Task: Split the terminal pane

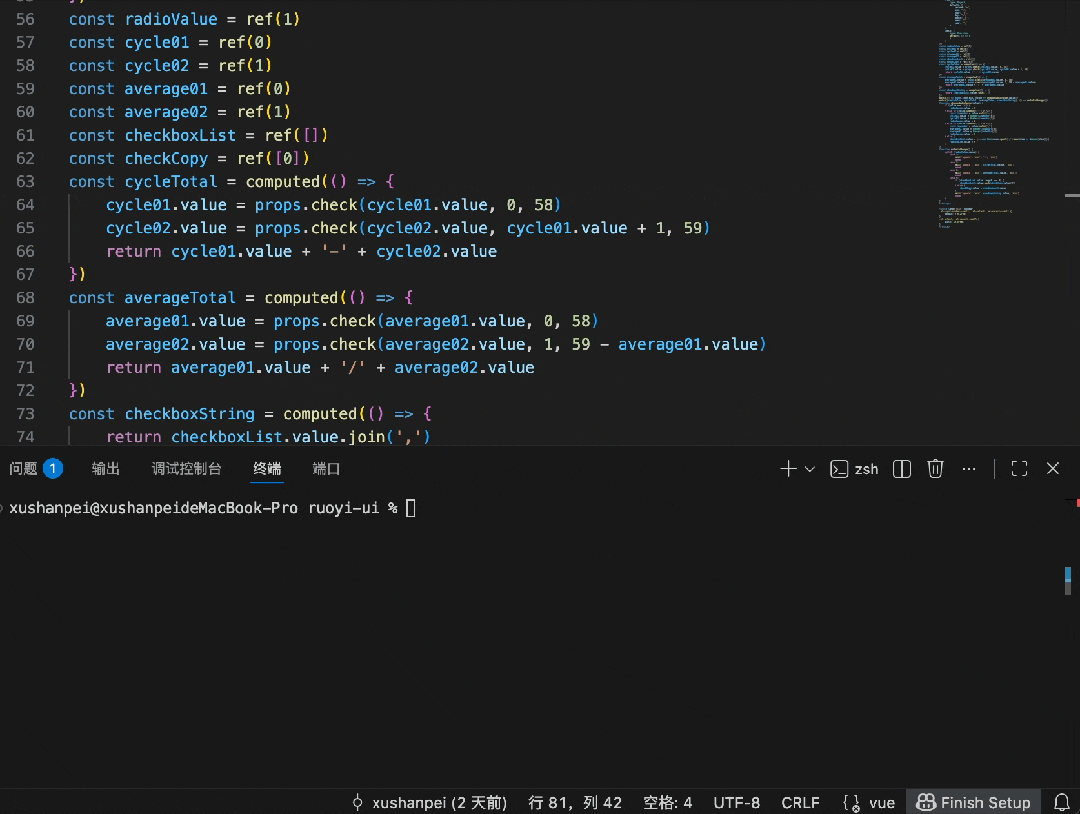Action: (901, 468)
